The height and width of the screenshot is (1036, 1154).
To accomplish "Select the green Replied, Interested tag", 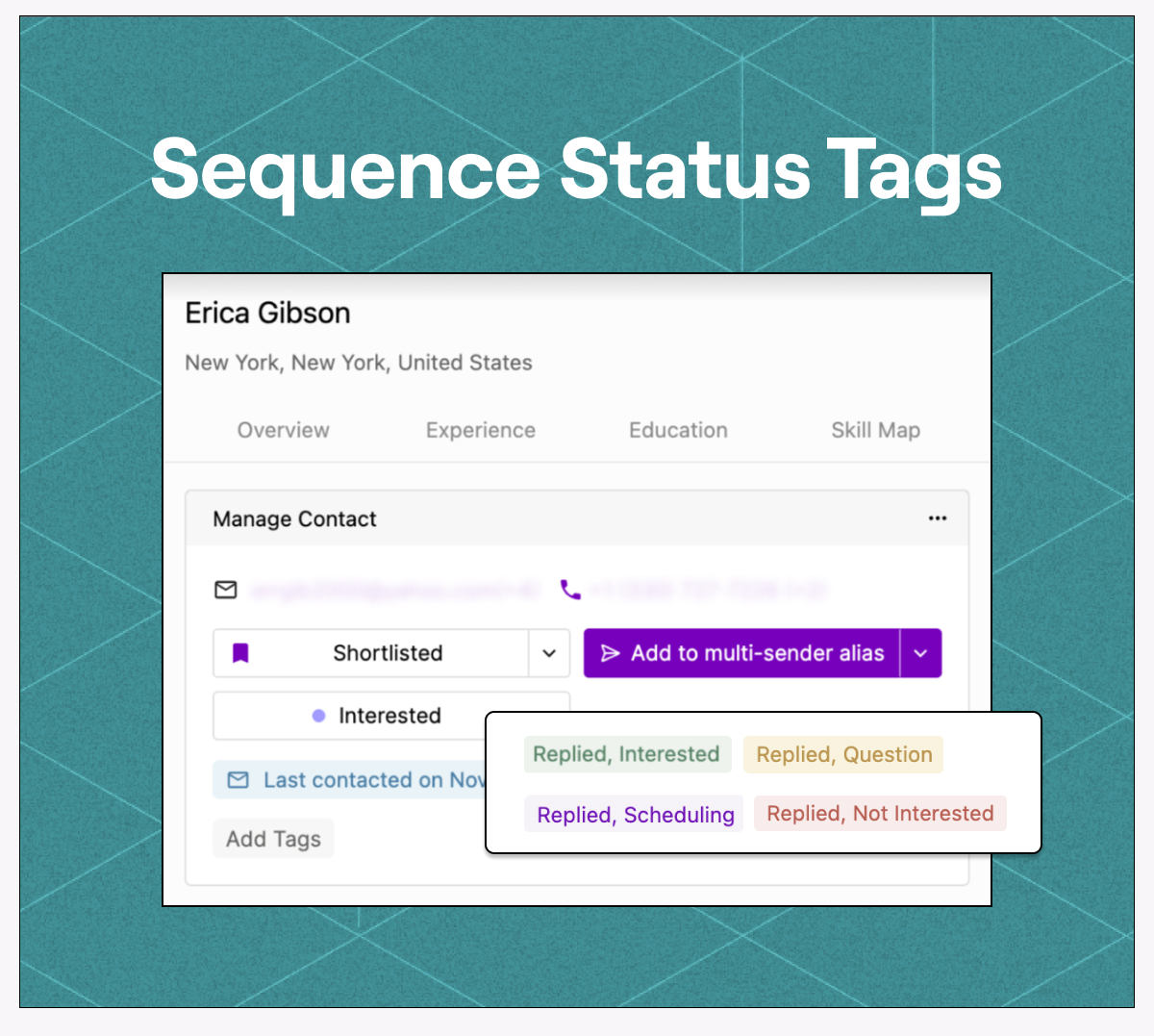I will [x=627, y=754].
